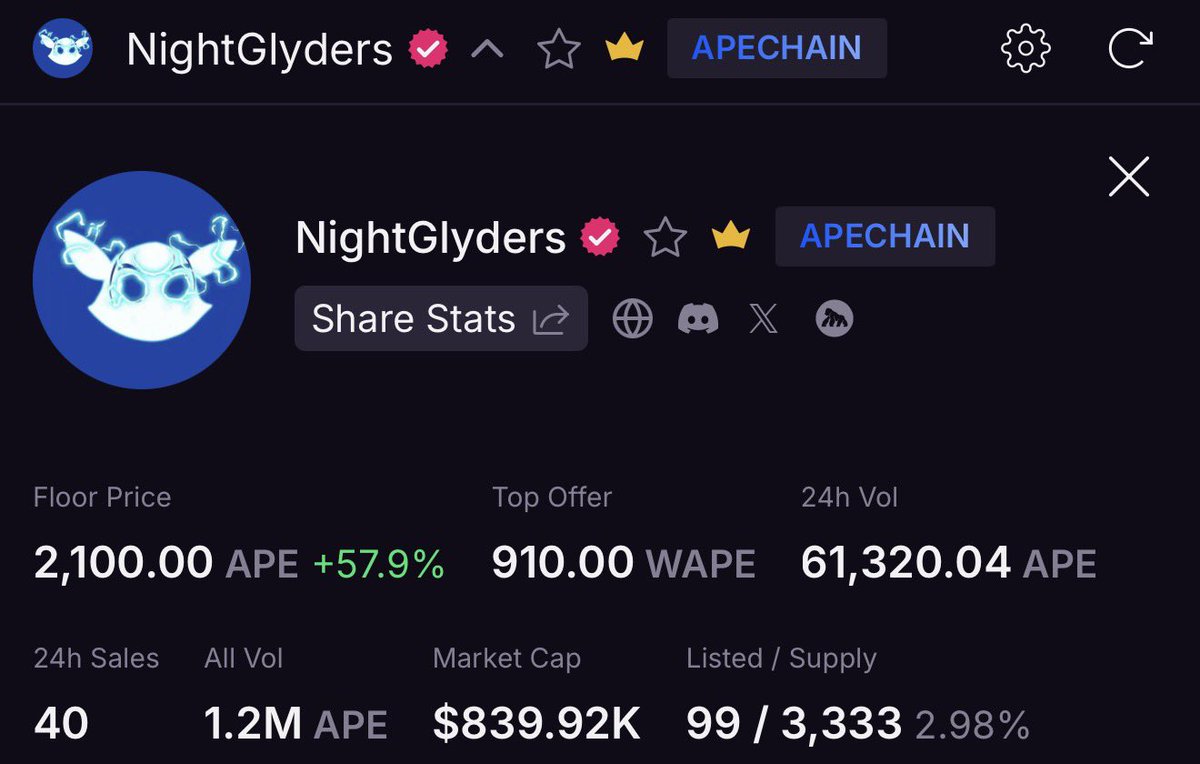
Task: Open the collection website globe icon
Action: 632,319
